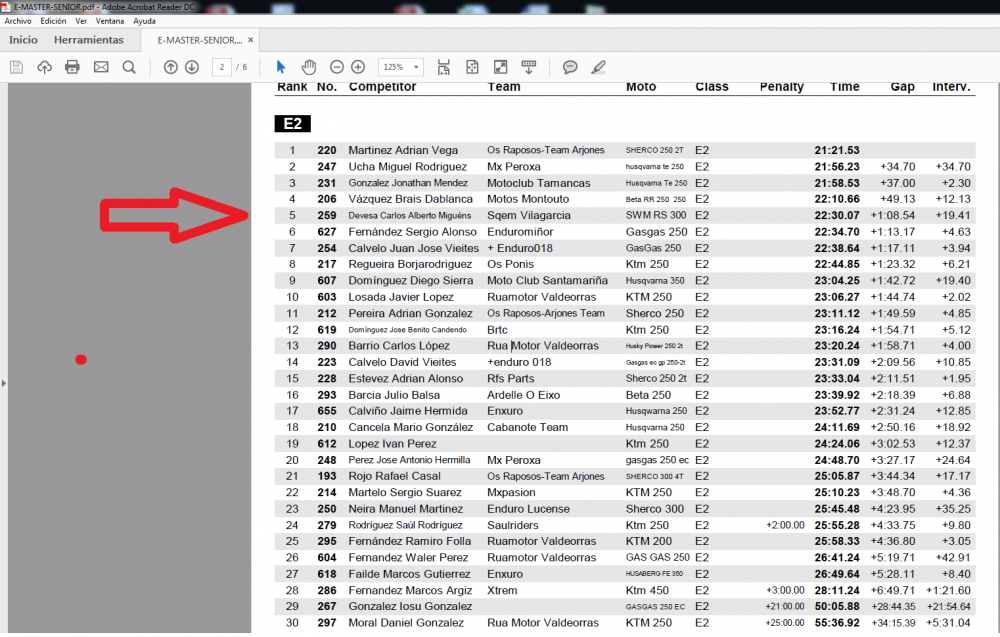Click competitor Ucha Miguel Rodriguez
This screenshot has width=1000, height=637.
pos(408,167)
